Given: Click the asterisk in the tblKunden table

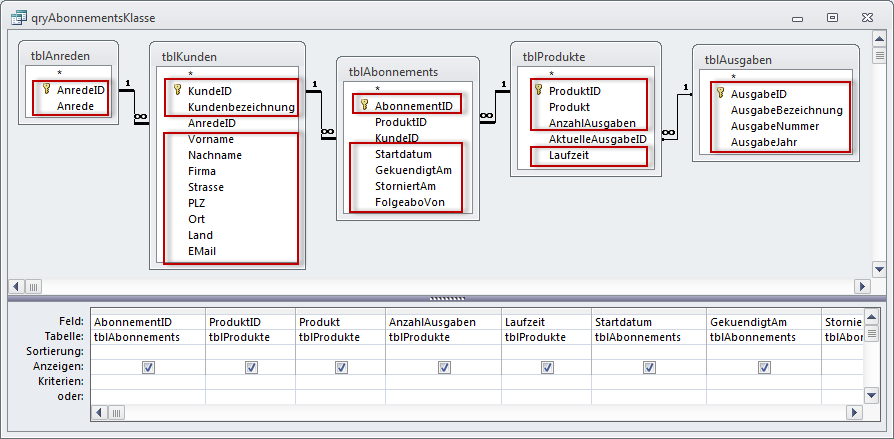Looking at the screenshot, I should pos(191,74).
